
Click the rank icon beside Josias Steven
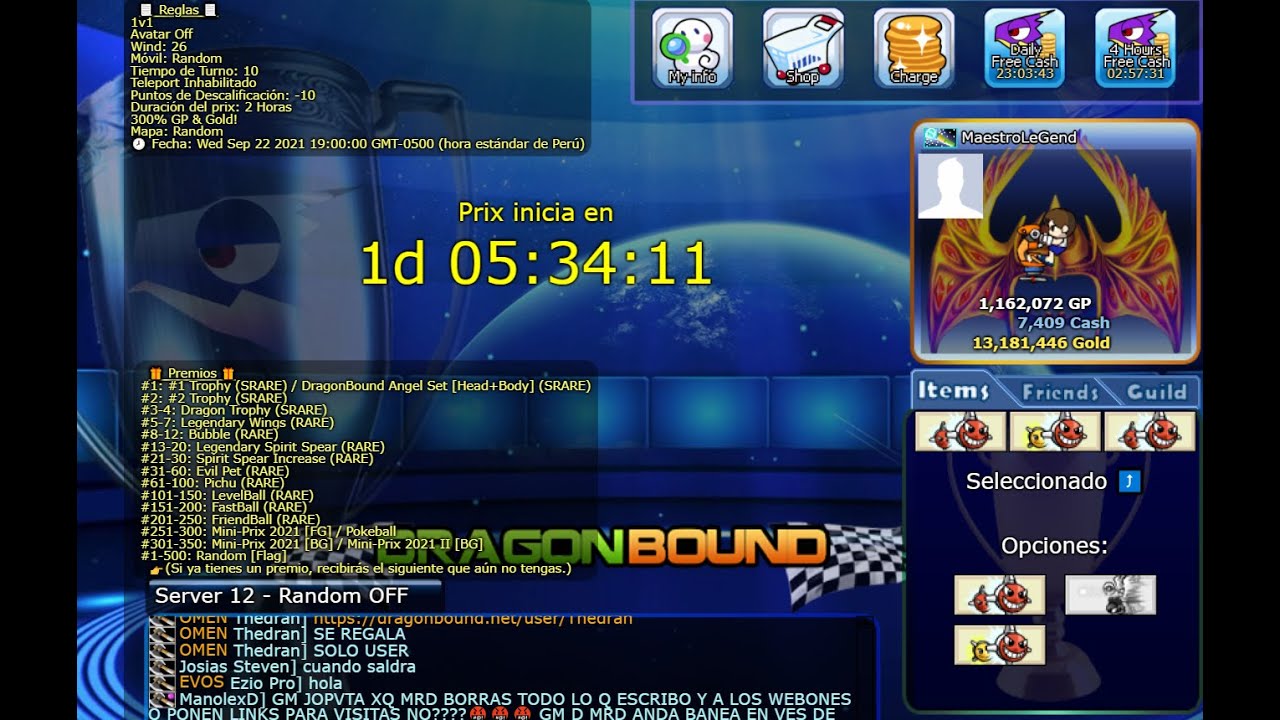[x=162, y=667]
